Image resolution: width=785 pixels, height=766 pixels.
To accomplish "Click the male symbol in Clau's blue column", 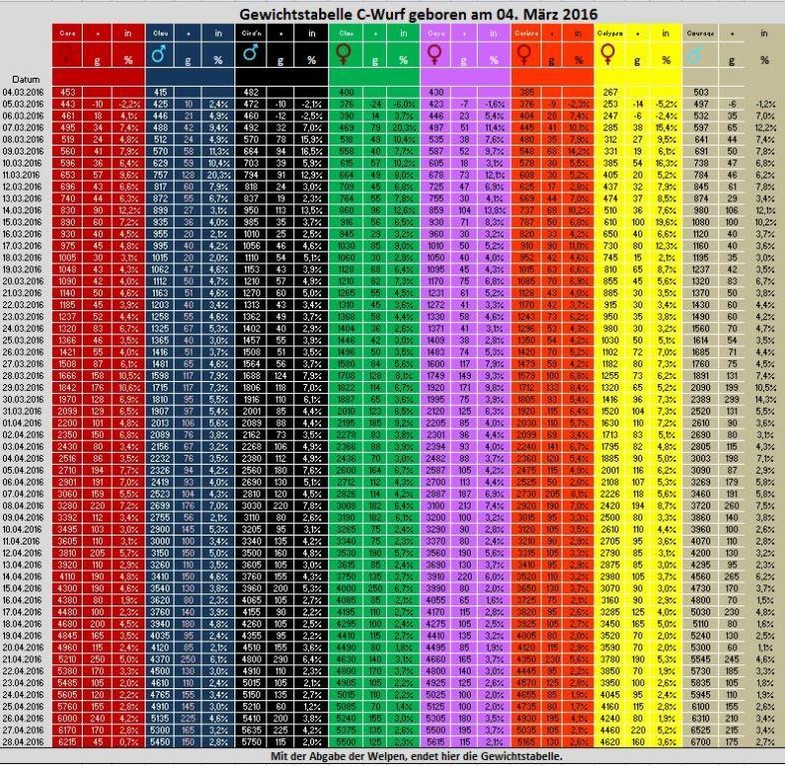I will point(159,55).
